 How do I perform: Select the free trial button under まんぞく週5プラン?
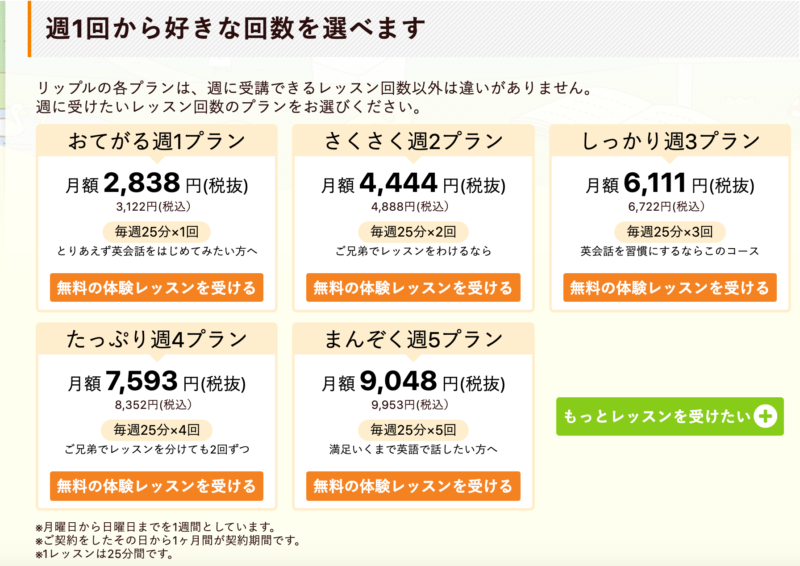click(413, 486)
